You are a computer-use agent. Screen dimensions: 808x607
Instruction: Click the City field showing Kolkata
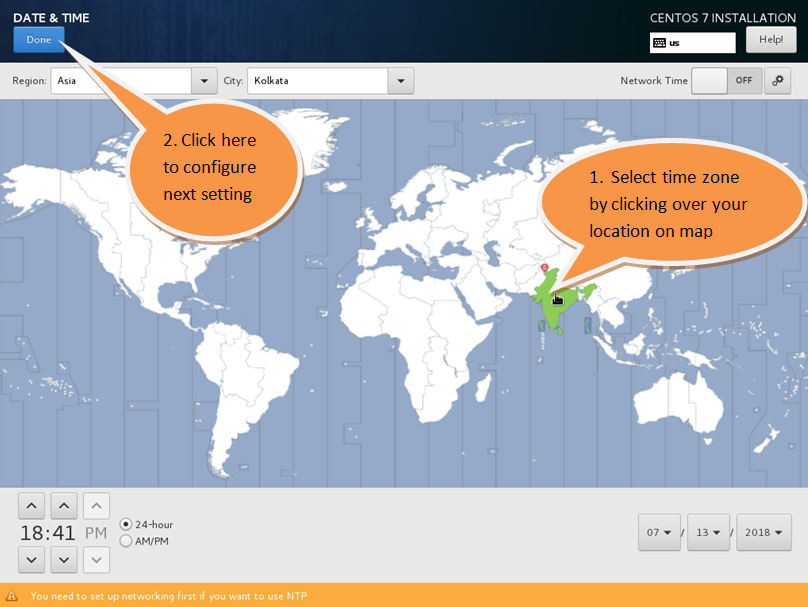coord(318,81)
